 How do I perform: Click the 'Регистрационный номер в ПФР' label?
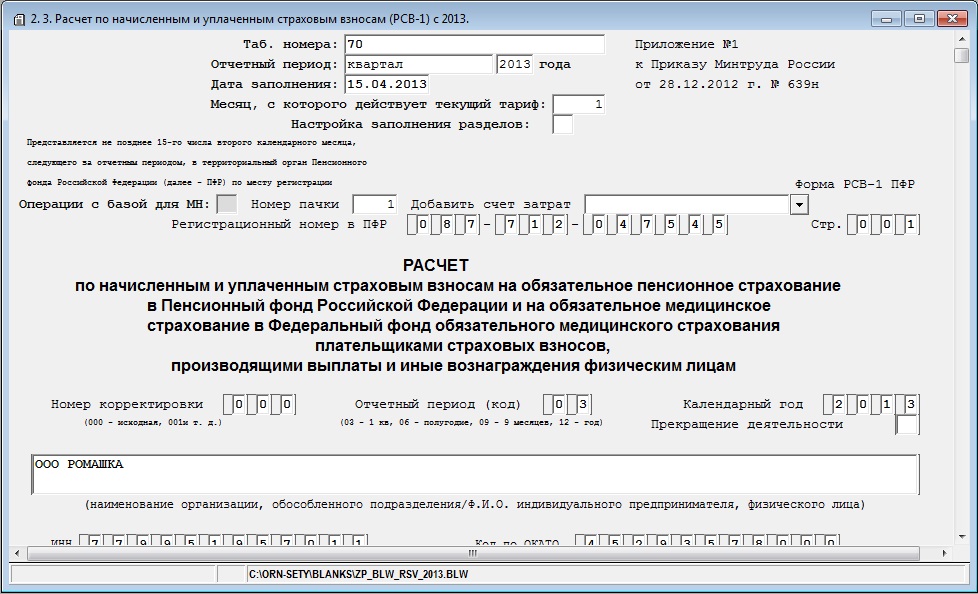pos(279,225)
